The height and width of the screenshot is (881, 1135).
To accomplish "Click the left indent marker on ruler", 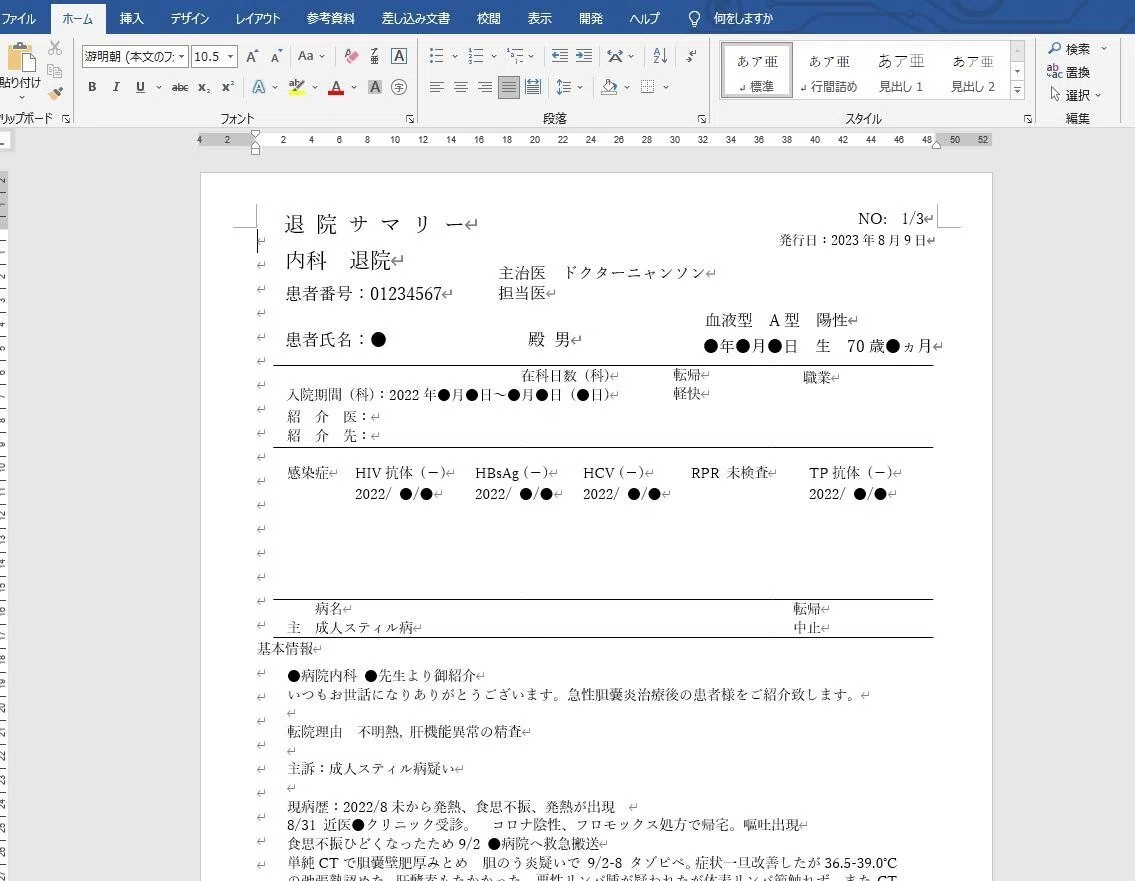I will pyautogui.click(x=255, y=149).
